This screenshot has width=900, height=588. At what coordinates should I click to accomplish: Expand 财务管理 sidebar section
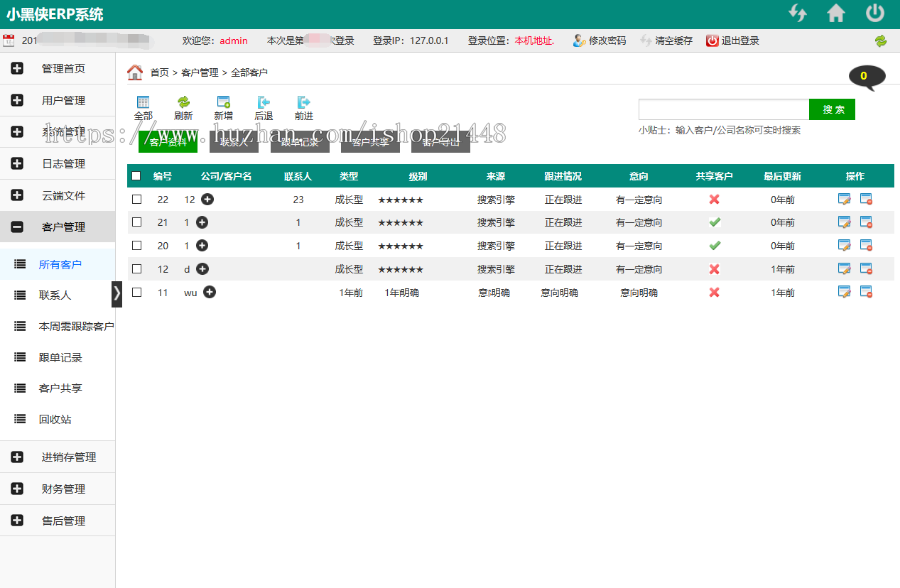click(x=57, y=489)
